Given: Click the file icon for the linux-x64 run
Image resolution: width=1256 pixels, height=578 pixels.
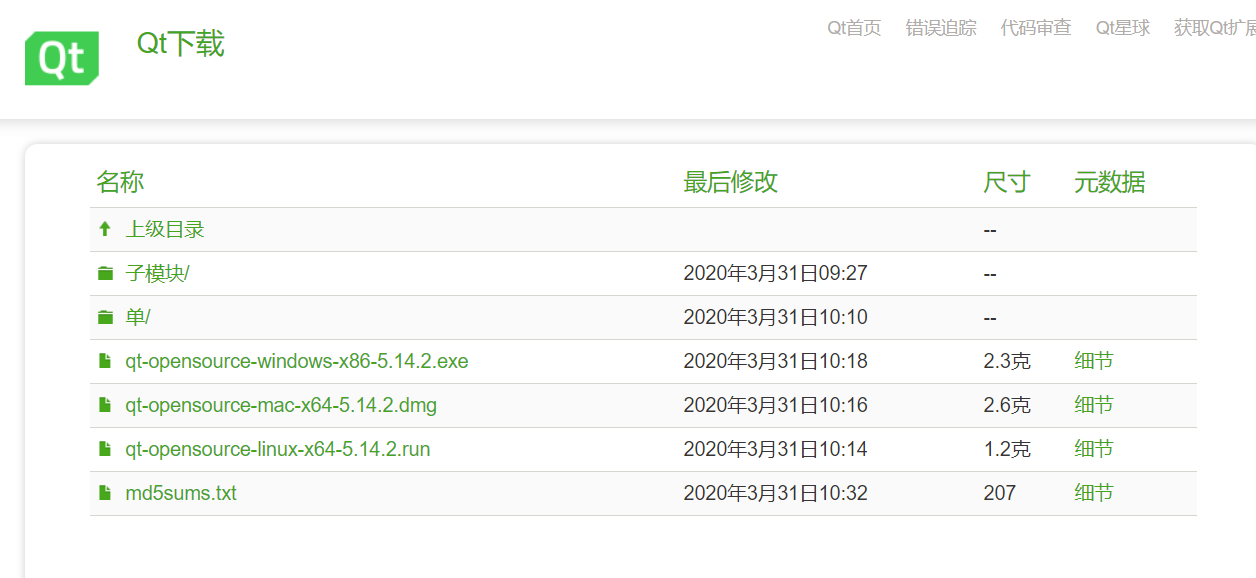Looking at the screenshot, I should pyautogui.click(x=105, y=449).
